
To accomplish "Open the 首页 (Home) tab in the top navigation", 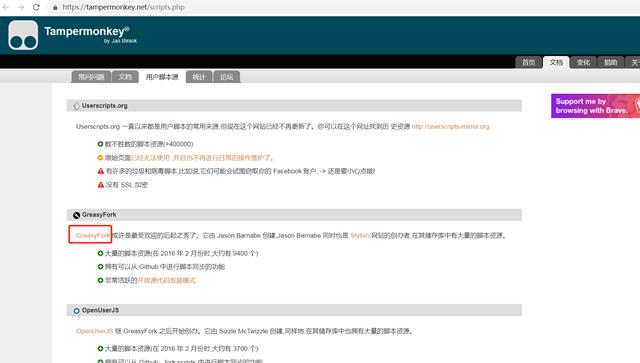I will [529, 62].
